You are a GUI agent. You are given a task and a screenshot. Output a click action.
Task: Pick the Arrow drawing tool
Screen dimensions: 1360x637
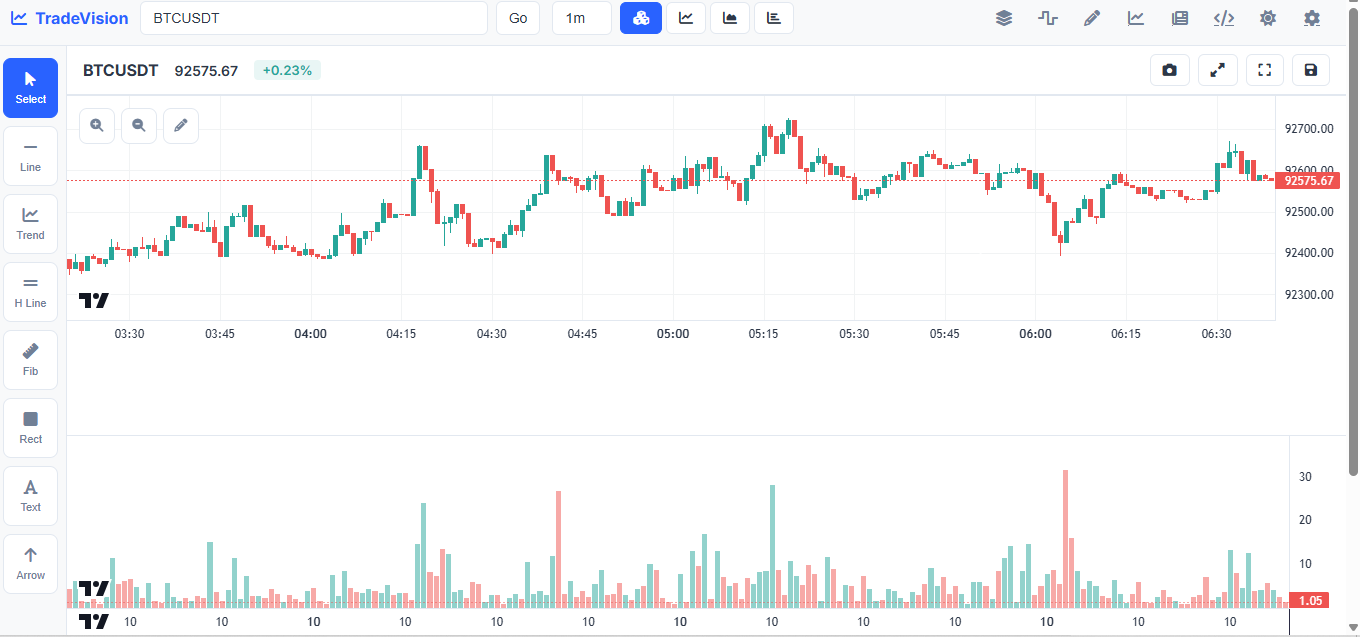pyautogui.click(x=30, y=562)
